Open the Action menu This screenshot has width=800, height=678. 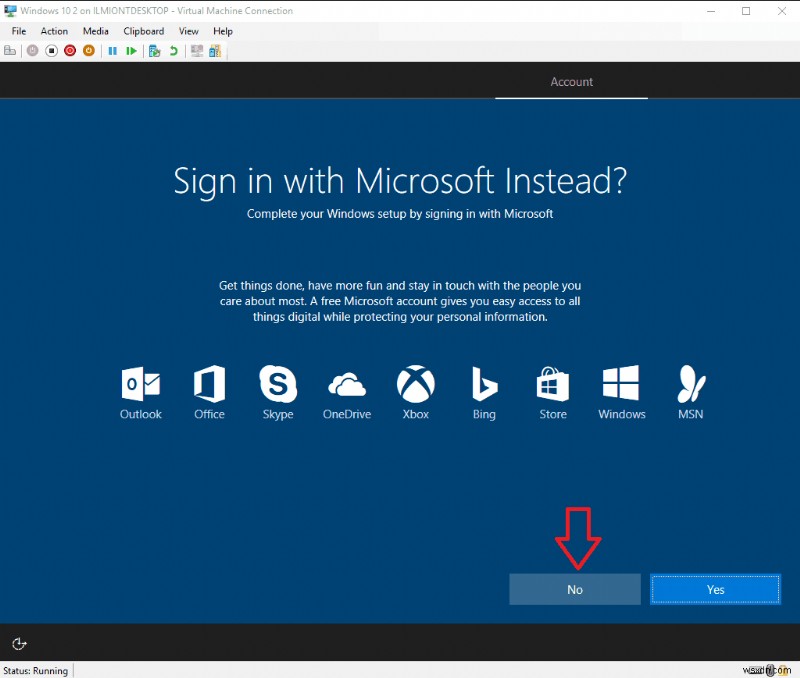54,31
